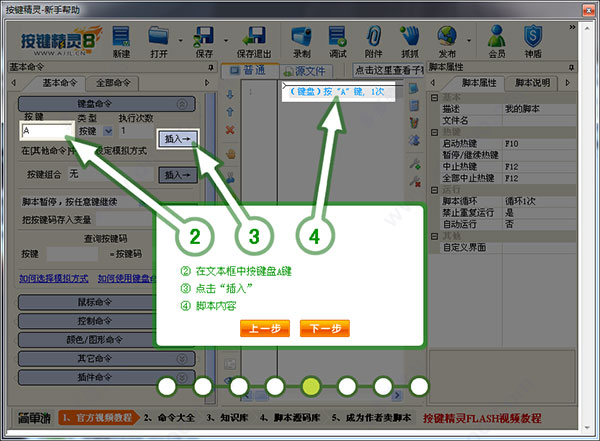Click the wrench with green plus icon
Viewport: 600px width, 441px height.
click(x=415, y=164)
